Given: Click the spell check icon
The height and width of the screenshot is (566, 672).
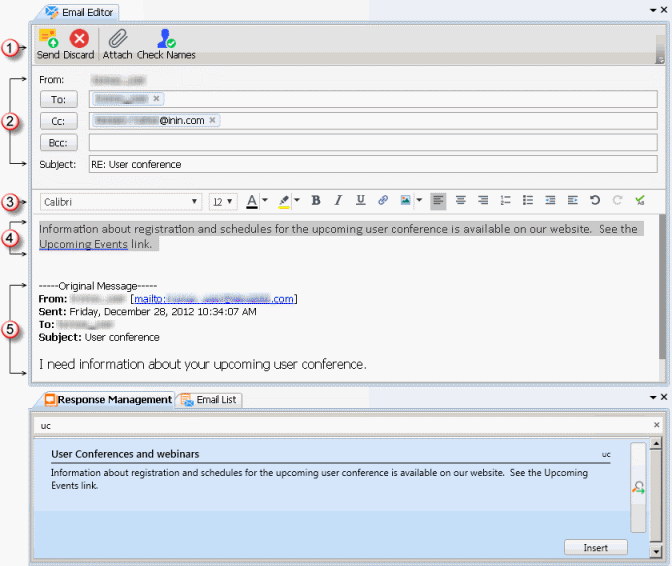Looking at the screenshot, I should coord(640,201).
